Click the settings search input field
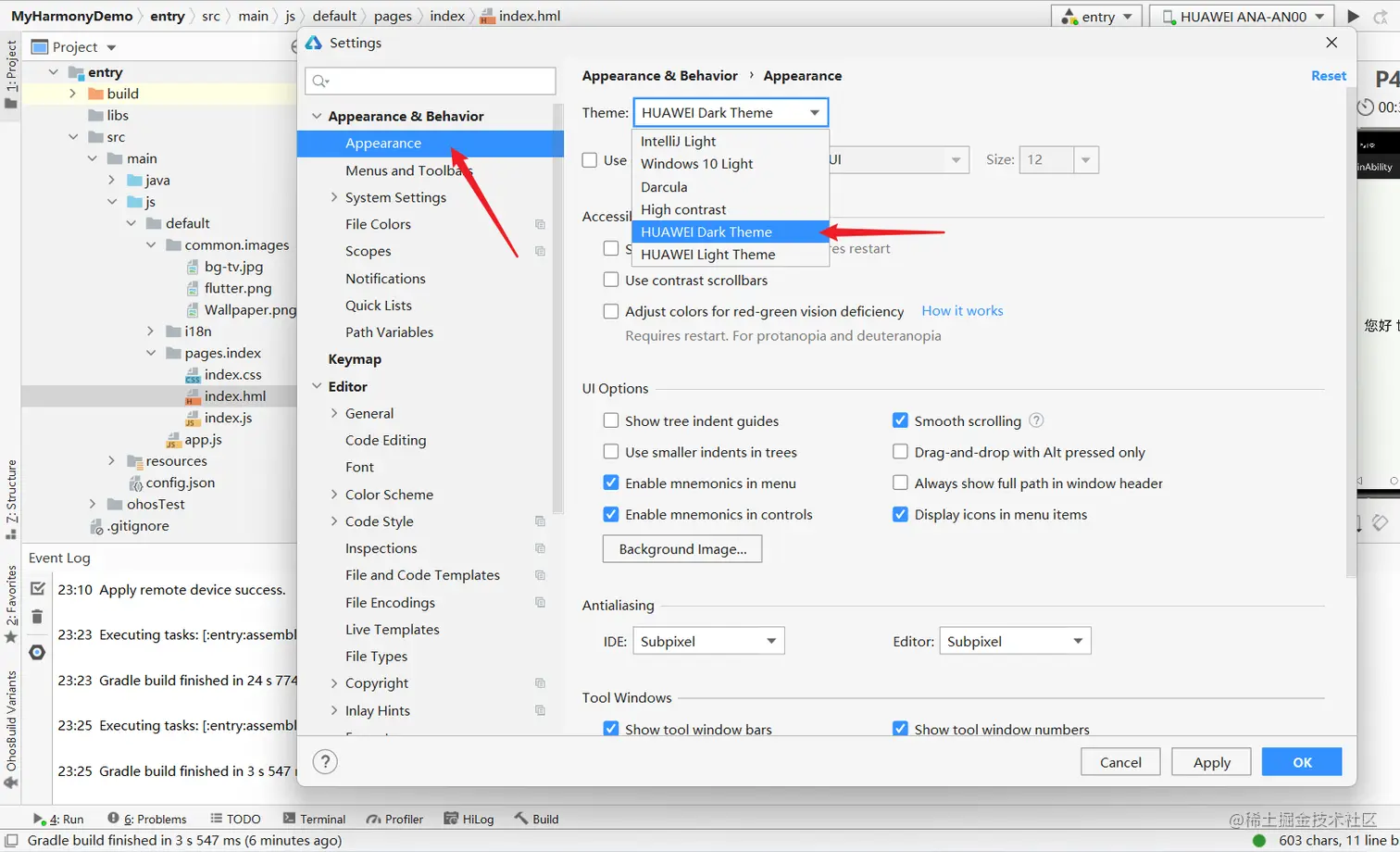This screenshot has height=852, width=1400. [431, 81]
